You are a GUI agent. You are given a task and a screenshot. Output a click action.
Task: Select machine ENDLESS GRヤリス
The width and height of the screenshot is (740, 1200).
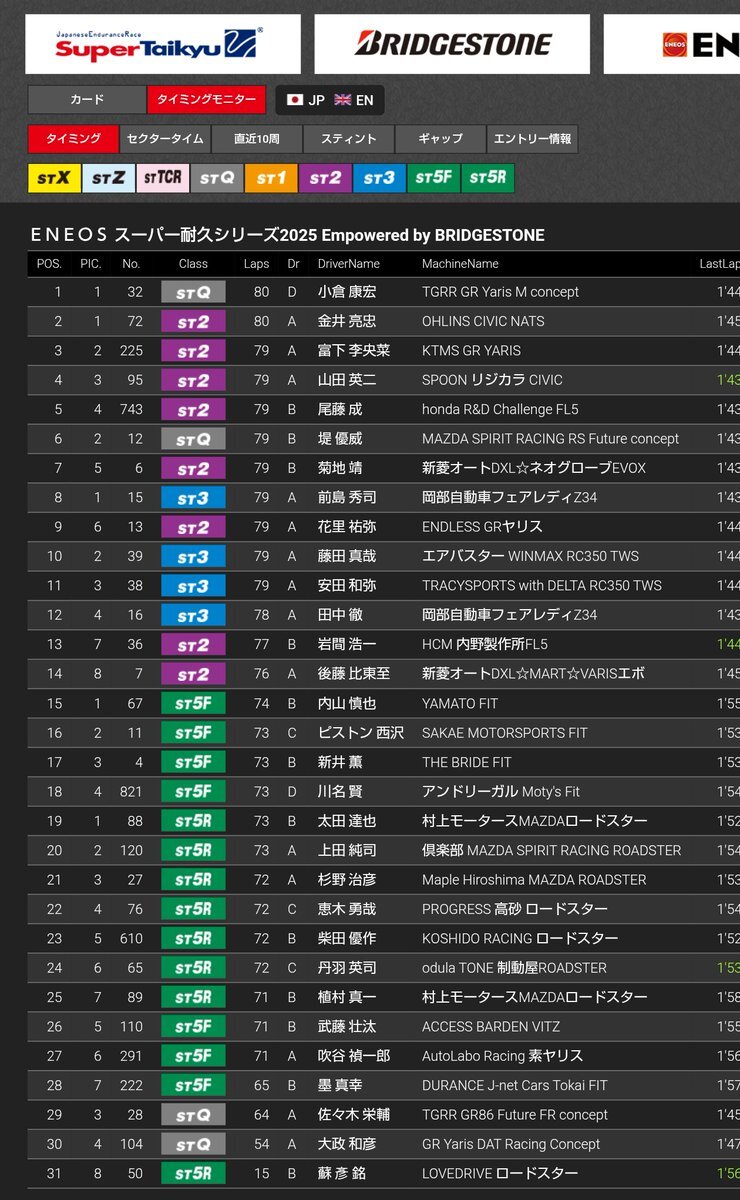tap(482, 527)
